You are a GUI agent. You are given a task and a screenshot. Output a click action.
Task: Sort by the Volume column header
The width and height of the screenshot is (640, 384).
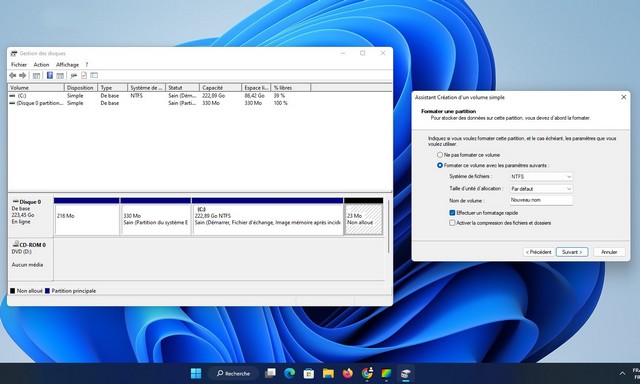point(36,88)
